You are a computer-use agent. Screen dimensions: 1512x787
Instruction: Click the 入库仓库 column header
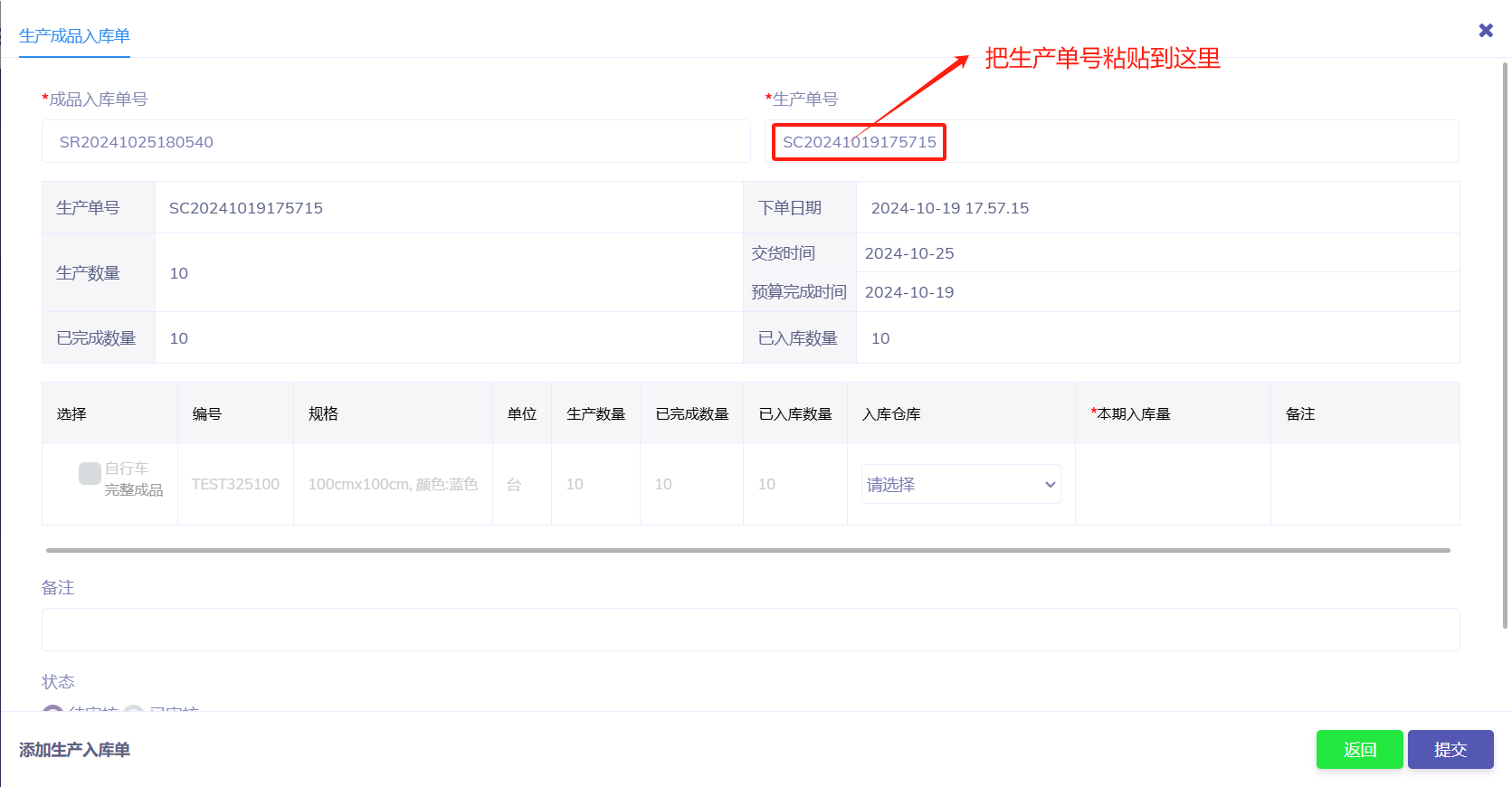pyautogui.click(x=891, y=413)
